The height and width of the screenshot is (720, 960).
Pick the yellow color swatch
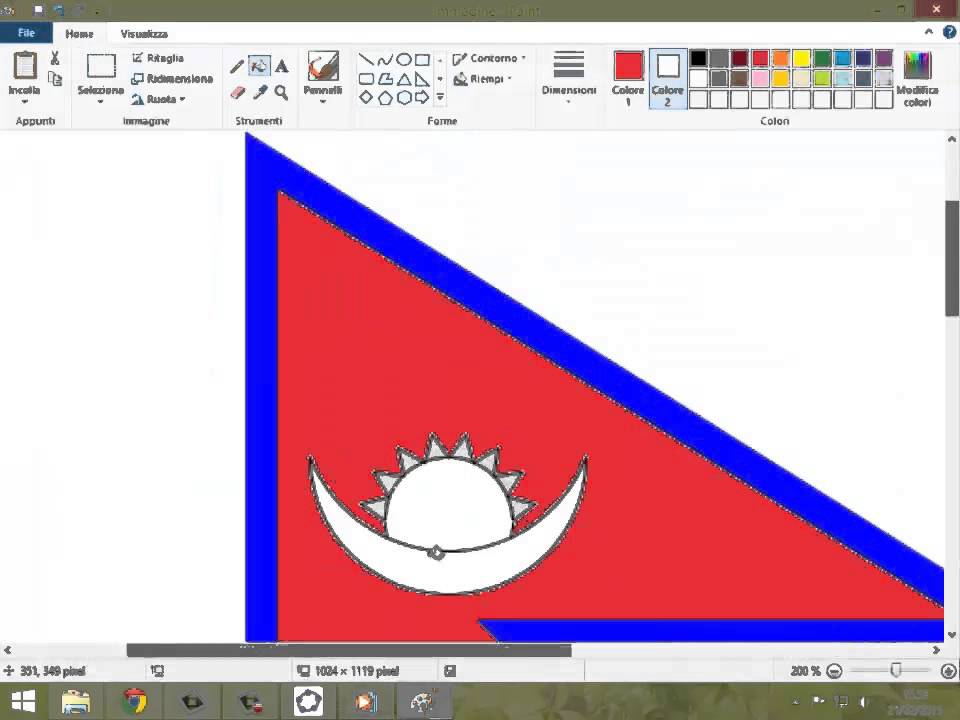(801, 58)
